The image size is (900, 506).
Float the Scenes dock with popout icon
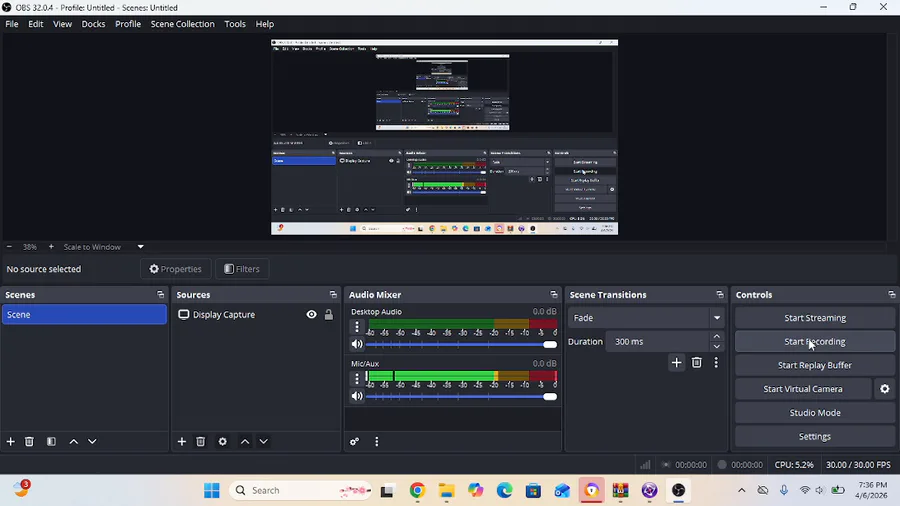[161, 294]
